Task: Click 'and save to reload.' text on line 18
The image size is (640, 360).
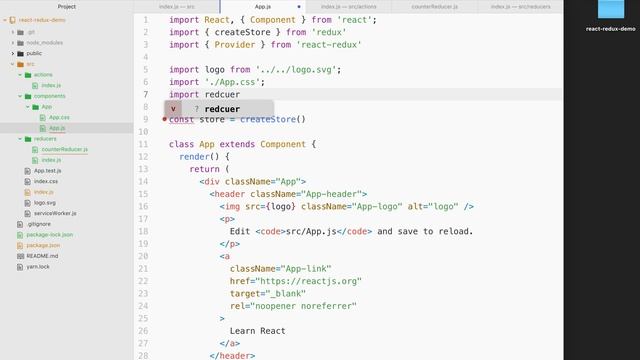Action: [425, 231]
